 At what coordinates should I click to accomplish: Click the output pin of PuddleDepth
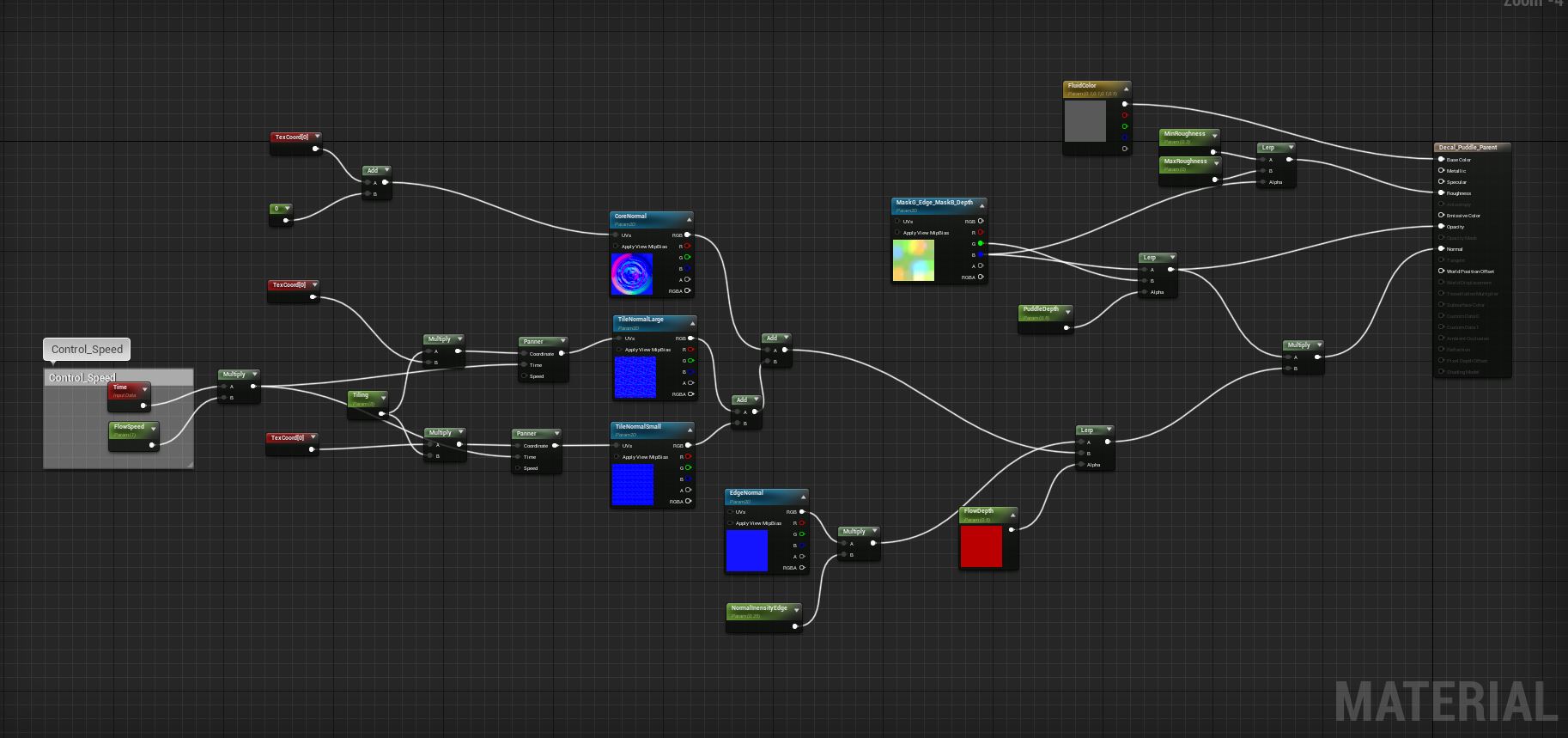pos(1067,327)
